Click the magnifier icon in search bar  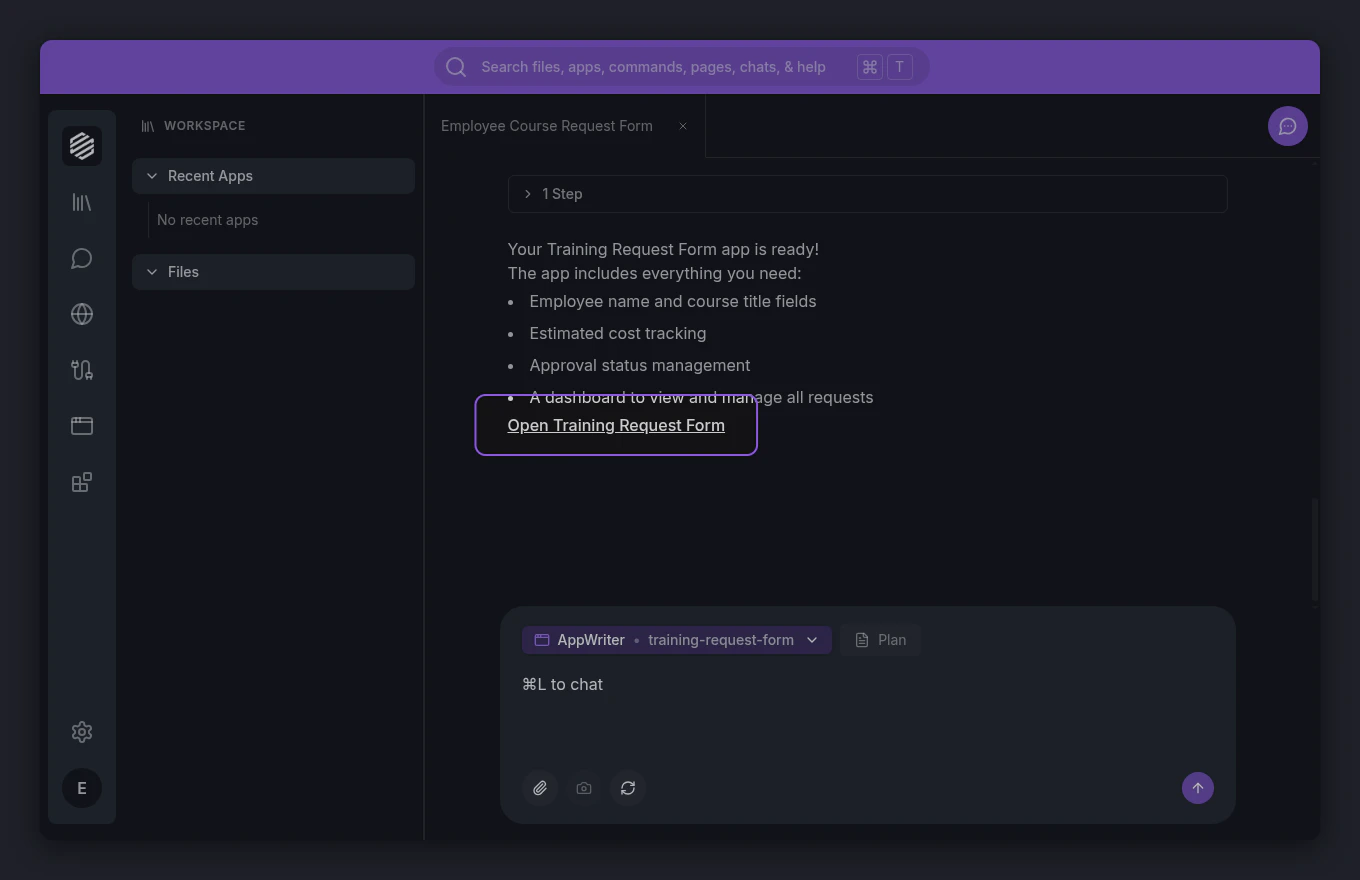pyautogui.click(x=456, y=67)
